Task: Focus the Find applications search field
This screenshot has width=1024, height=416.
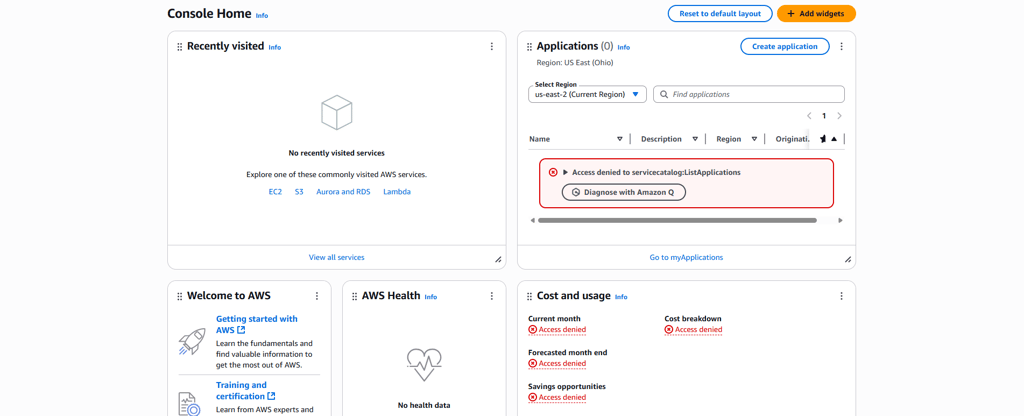Action: (x=749, y=94)
